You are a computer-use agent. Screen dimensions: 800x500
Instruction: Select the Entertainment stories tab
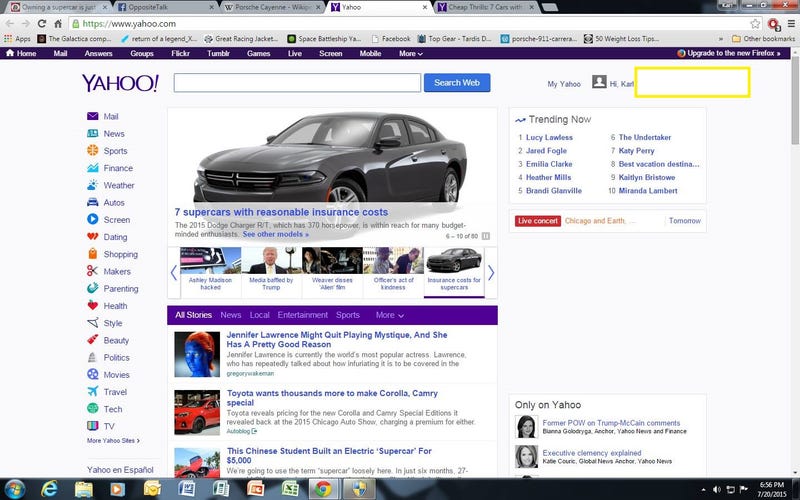[303, 315]
